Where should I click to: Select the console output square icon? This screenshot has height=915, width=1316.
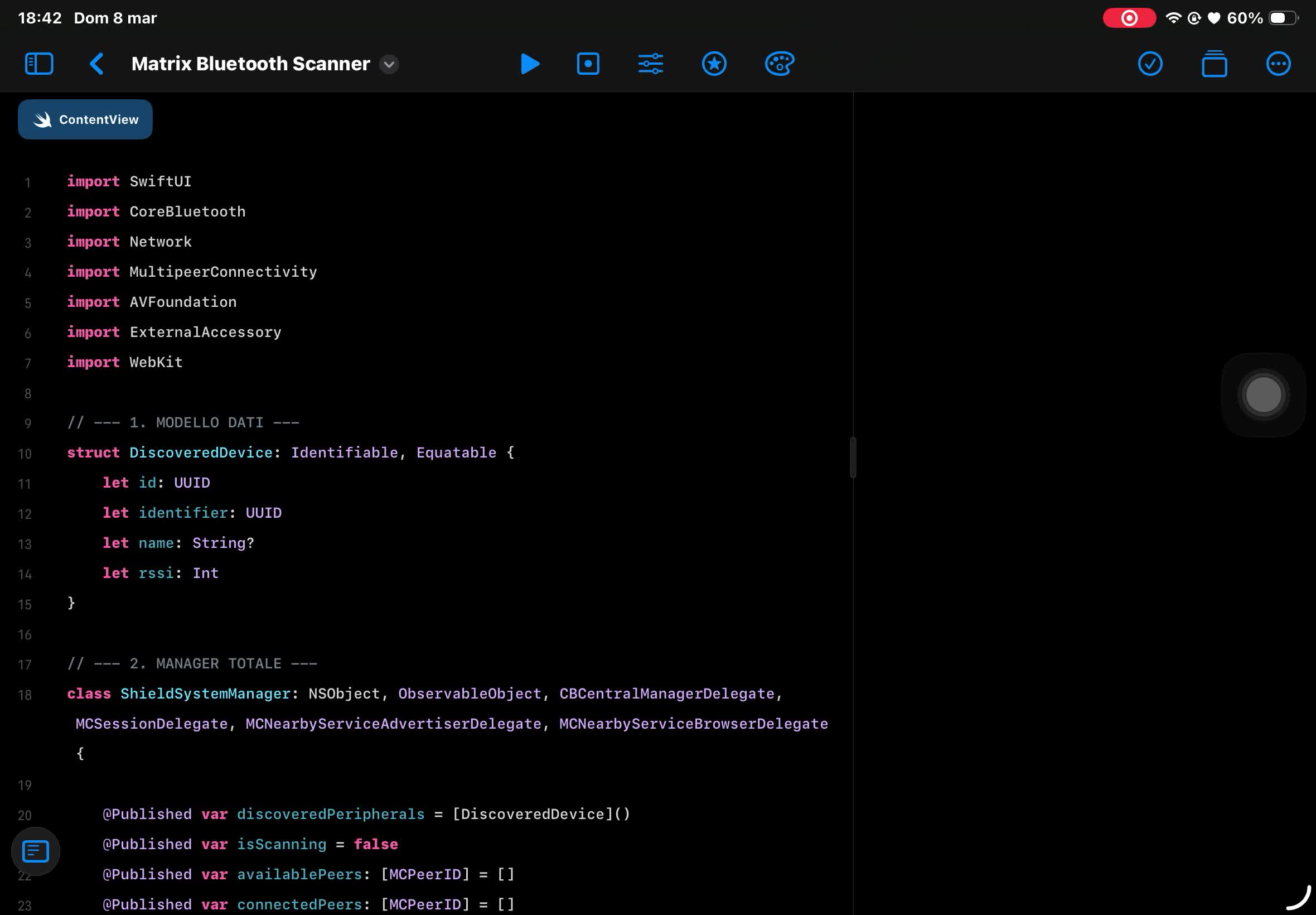click(587, 64)
